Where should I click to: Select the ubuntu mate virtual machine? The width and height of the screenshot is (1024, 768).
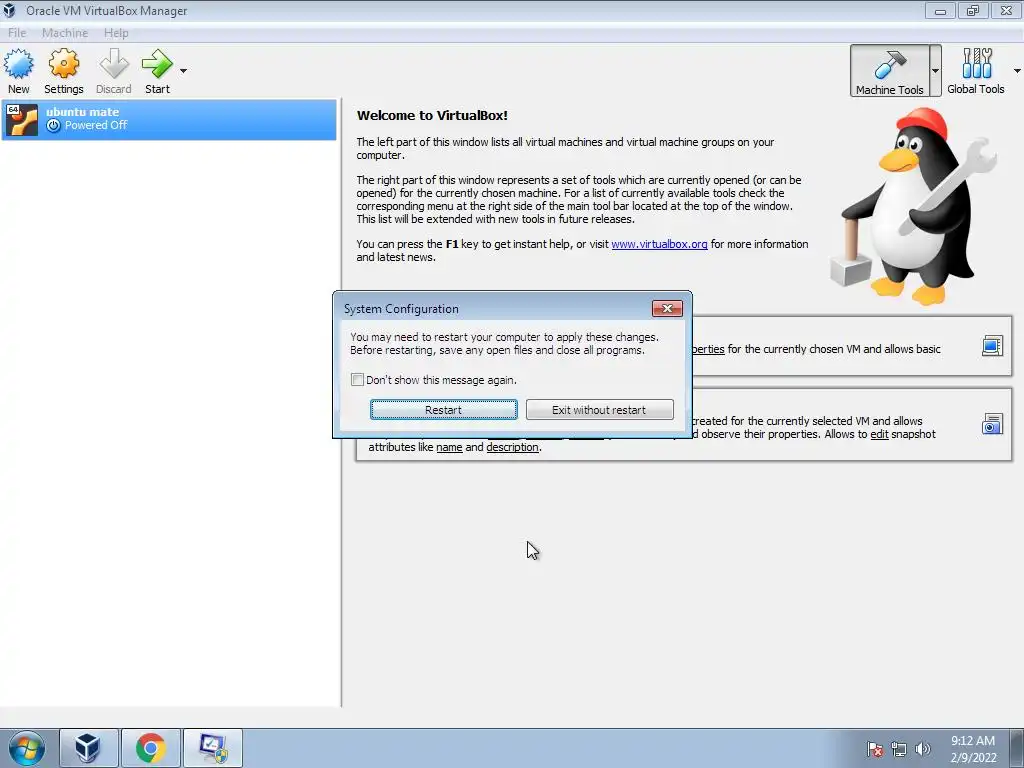pyautogui.click(x=168, y=120)
